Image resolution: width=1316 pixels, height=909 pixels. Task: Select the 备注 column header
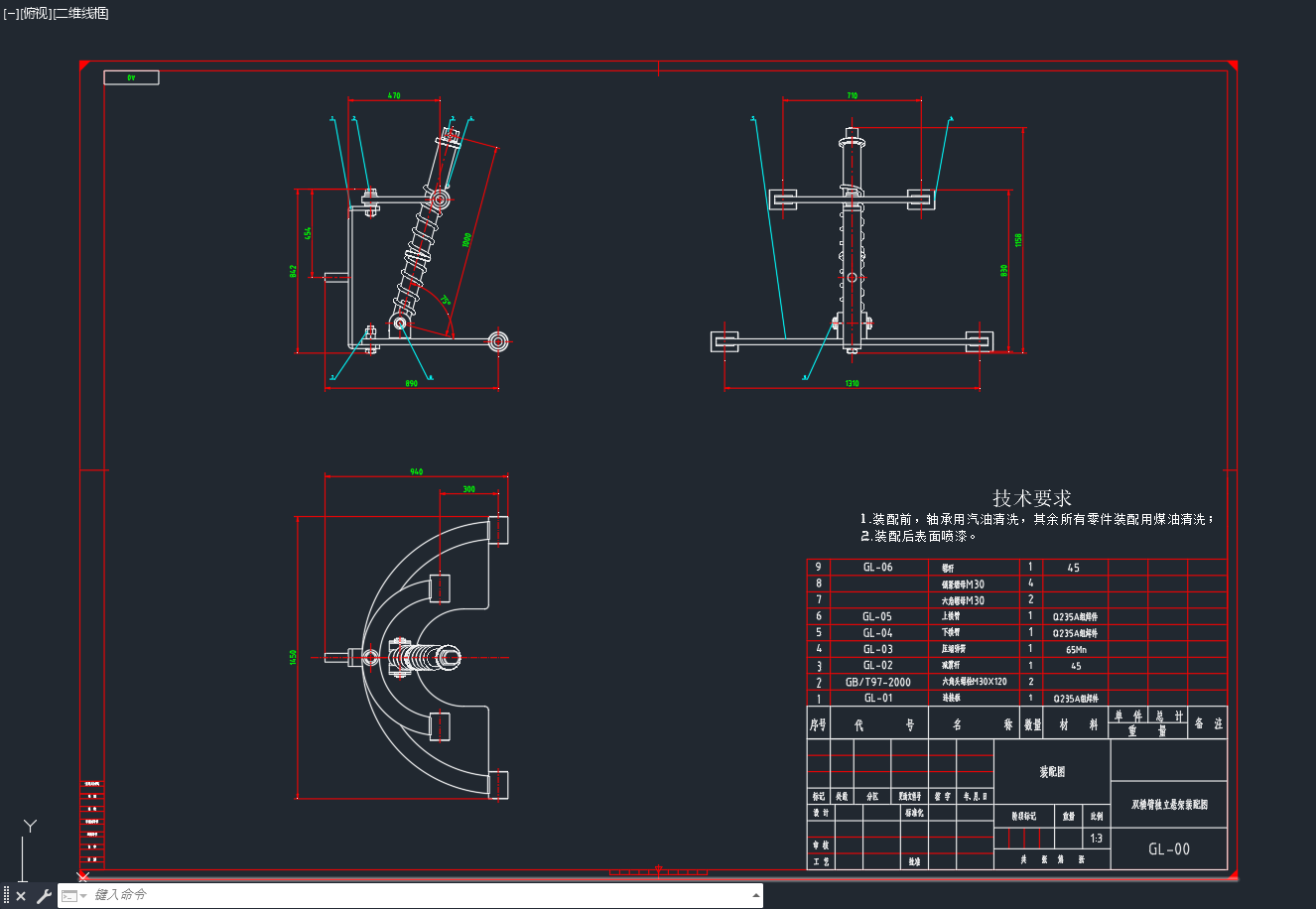(1208, 723)
